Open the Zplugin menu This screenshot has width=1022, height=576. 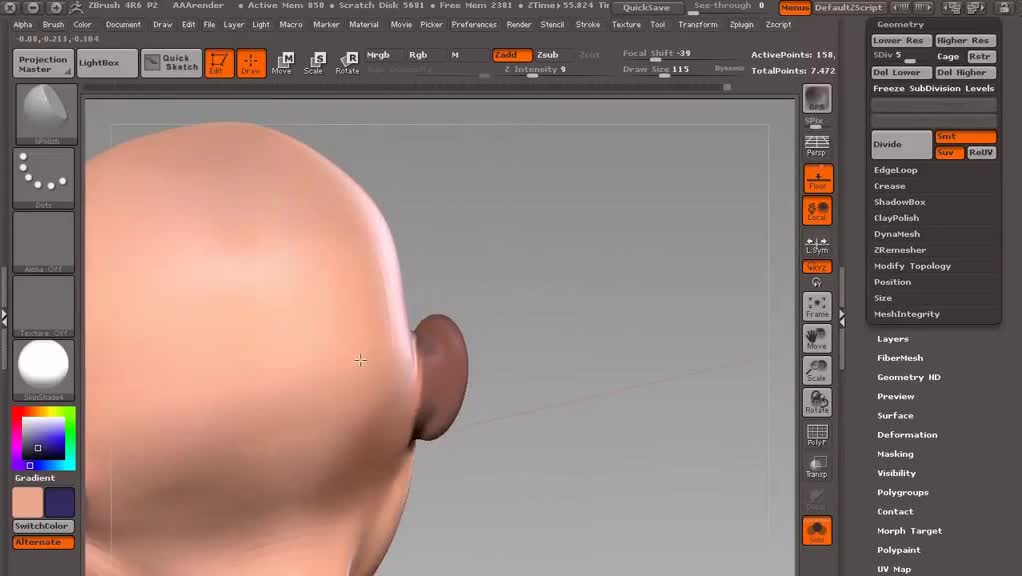[741, 25]
